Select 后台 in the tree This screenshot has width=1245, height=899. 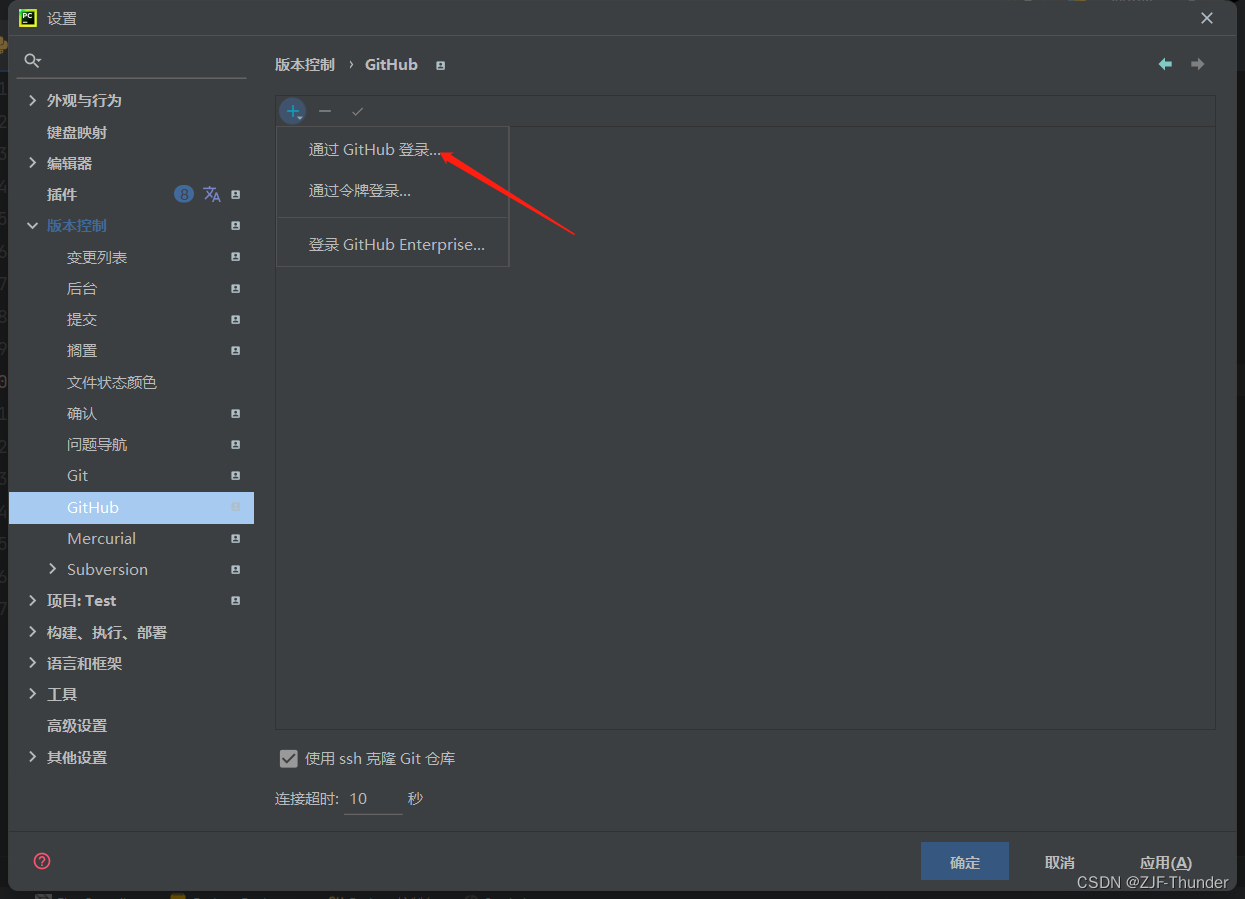tap(82, 288)
